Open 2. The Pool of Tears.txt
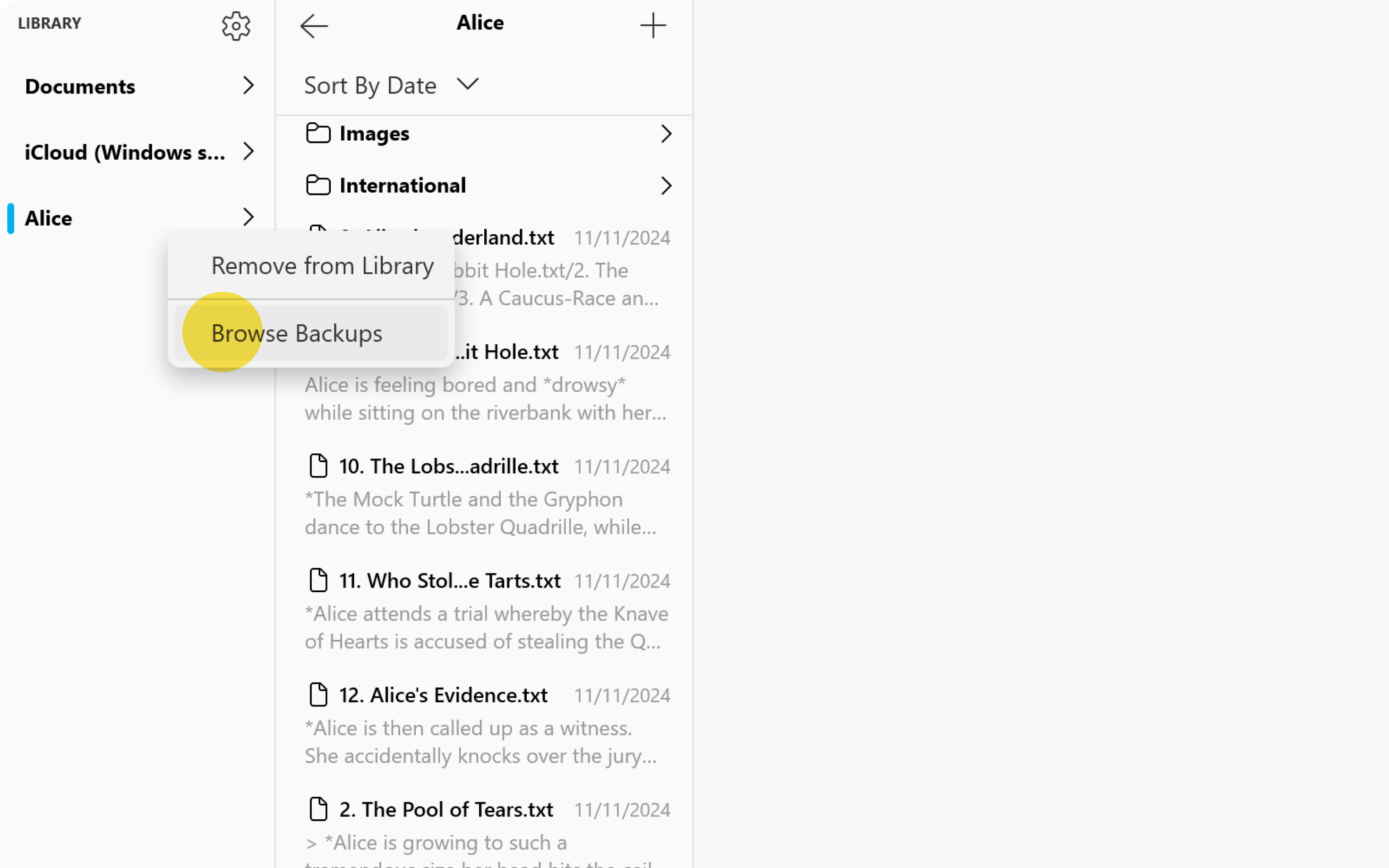Image resolution: width=1389 pixels, height=868 pixels. coord(446,809)
